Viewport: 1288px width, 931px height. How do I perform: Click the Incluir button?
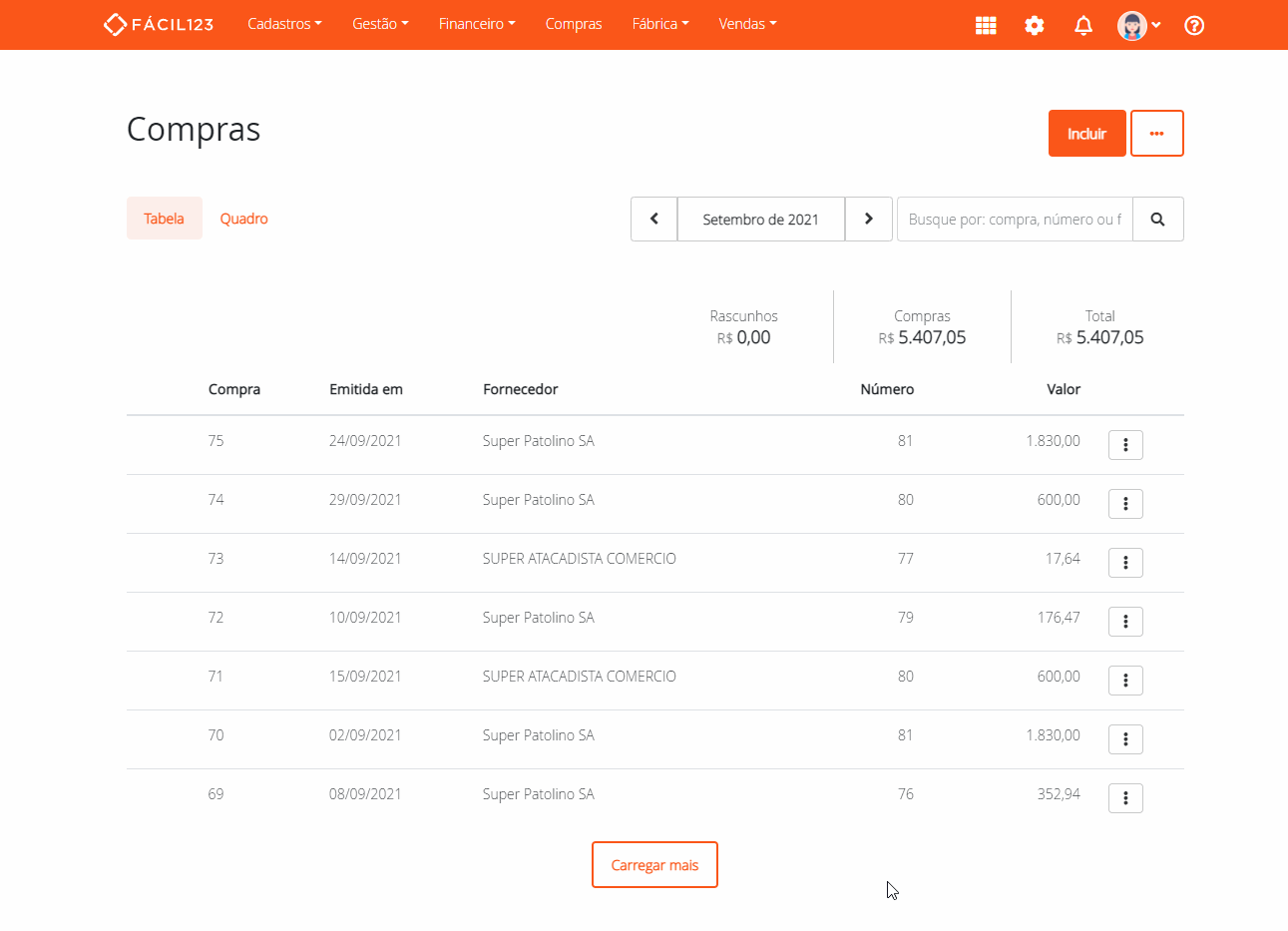point(1086,134)
